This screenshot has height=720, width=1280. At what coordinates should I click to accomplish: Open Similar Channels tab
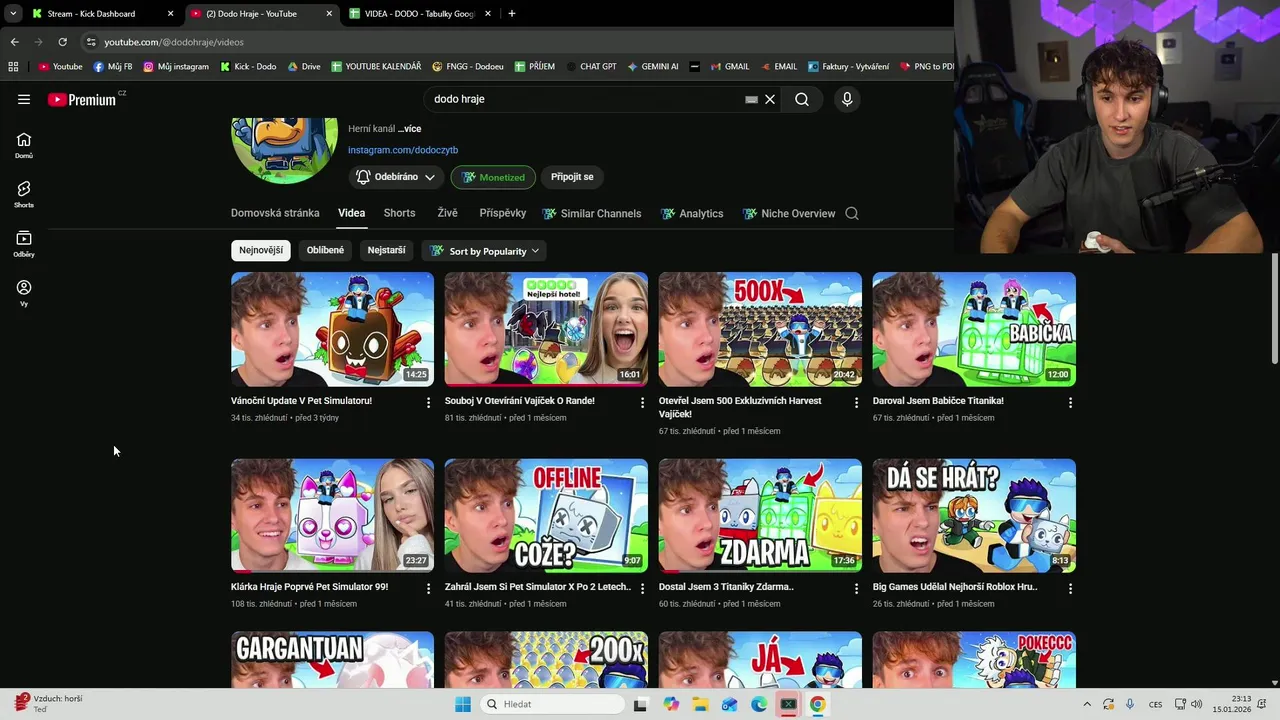tap(592, 213)
